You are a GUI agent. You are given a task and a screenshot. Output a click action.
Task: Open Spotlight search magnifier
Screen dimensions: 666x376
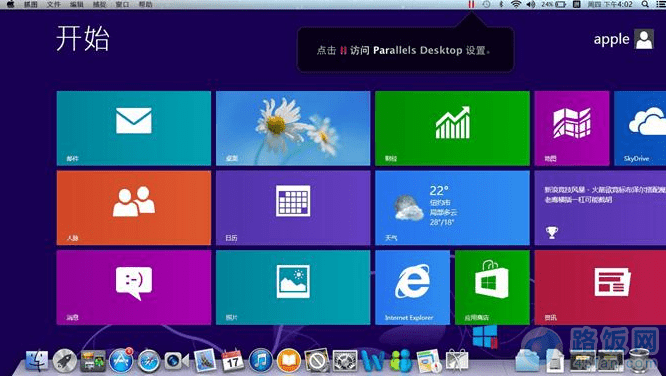645,4
